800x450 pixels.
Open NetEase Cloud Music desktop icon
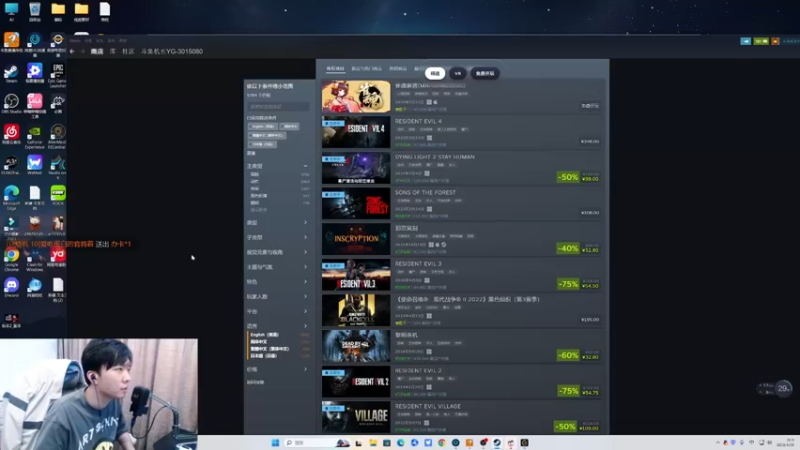11,134
